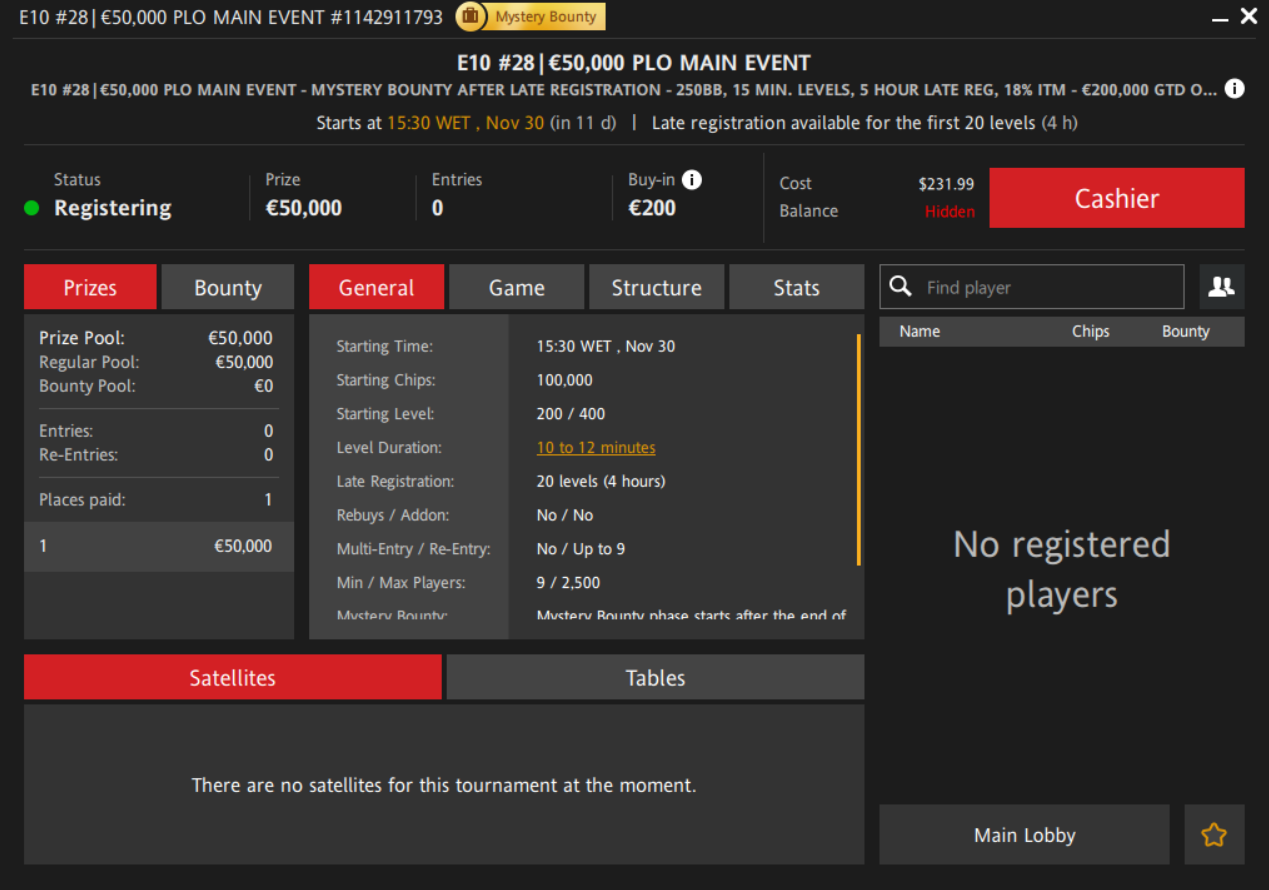
Task: Switch to the Tables tab
Action: pyautogui.click(x=655, y=678)
